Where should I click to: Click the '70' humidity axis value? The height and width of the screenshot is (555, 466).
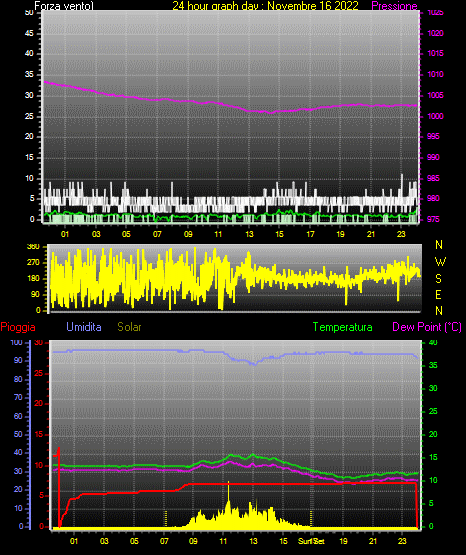[x=18, y=397]
